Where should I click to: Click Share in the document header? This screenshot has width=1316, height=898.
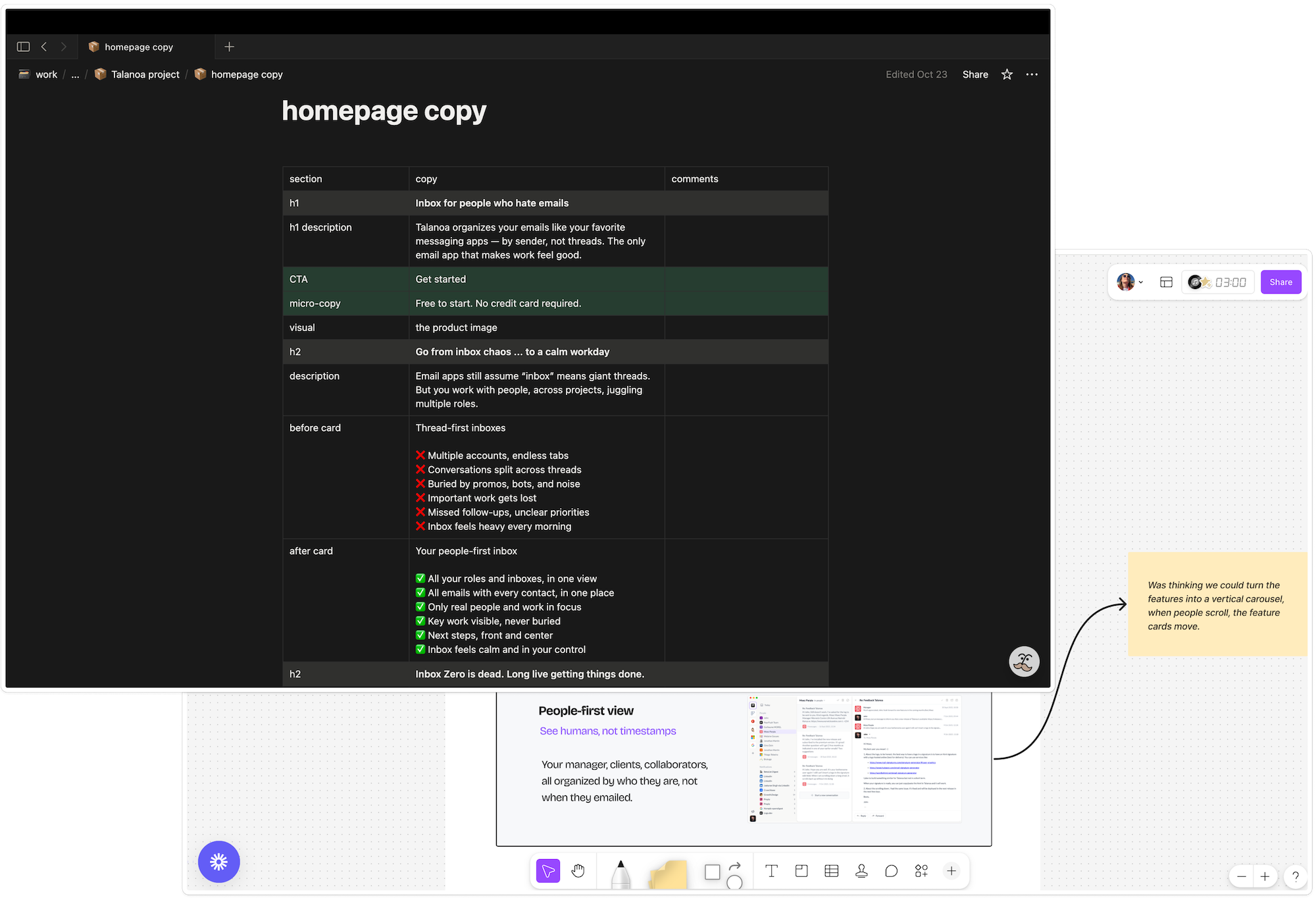975,74
